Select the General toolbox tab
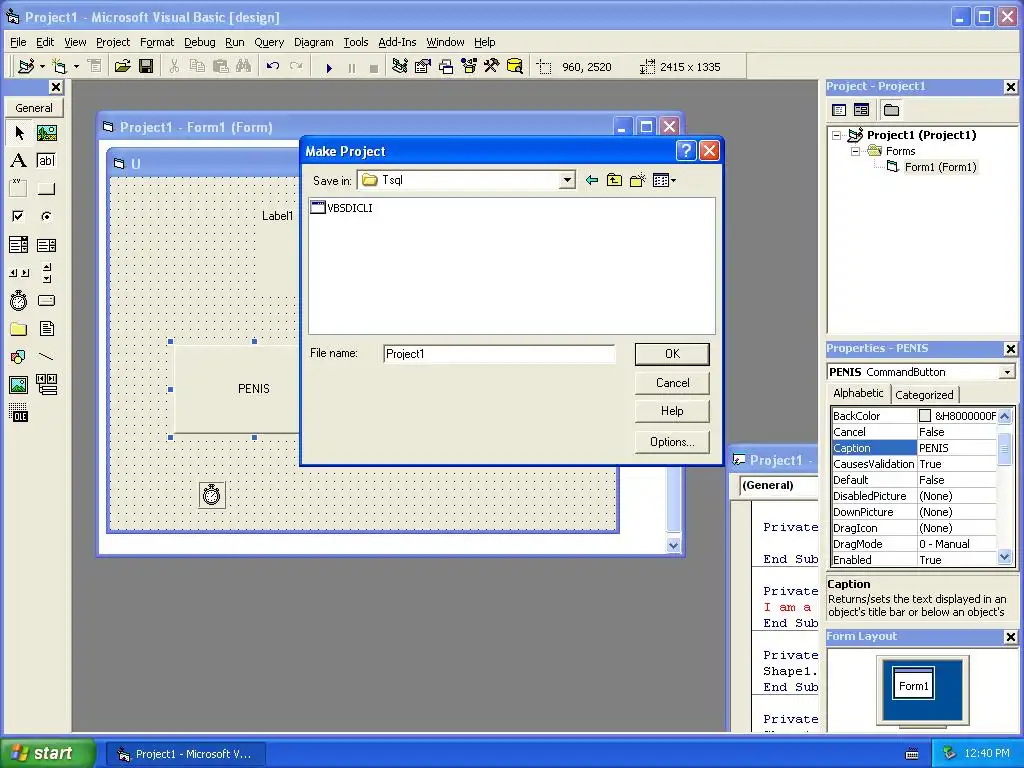Viewport: 1024px width, 768px height. click(x=34, y=108)
